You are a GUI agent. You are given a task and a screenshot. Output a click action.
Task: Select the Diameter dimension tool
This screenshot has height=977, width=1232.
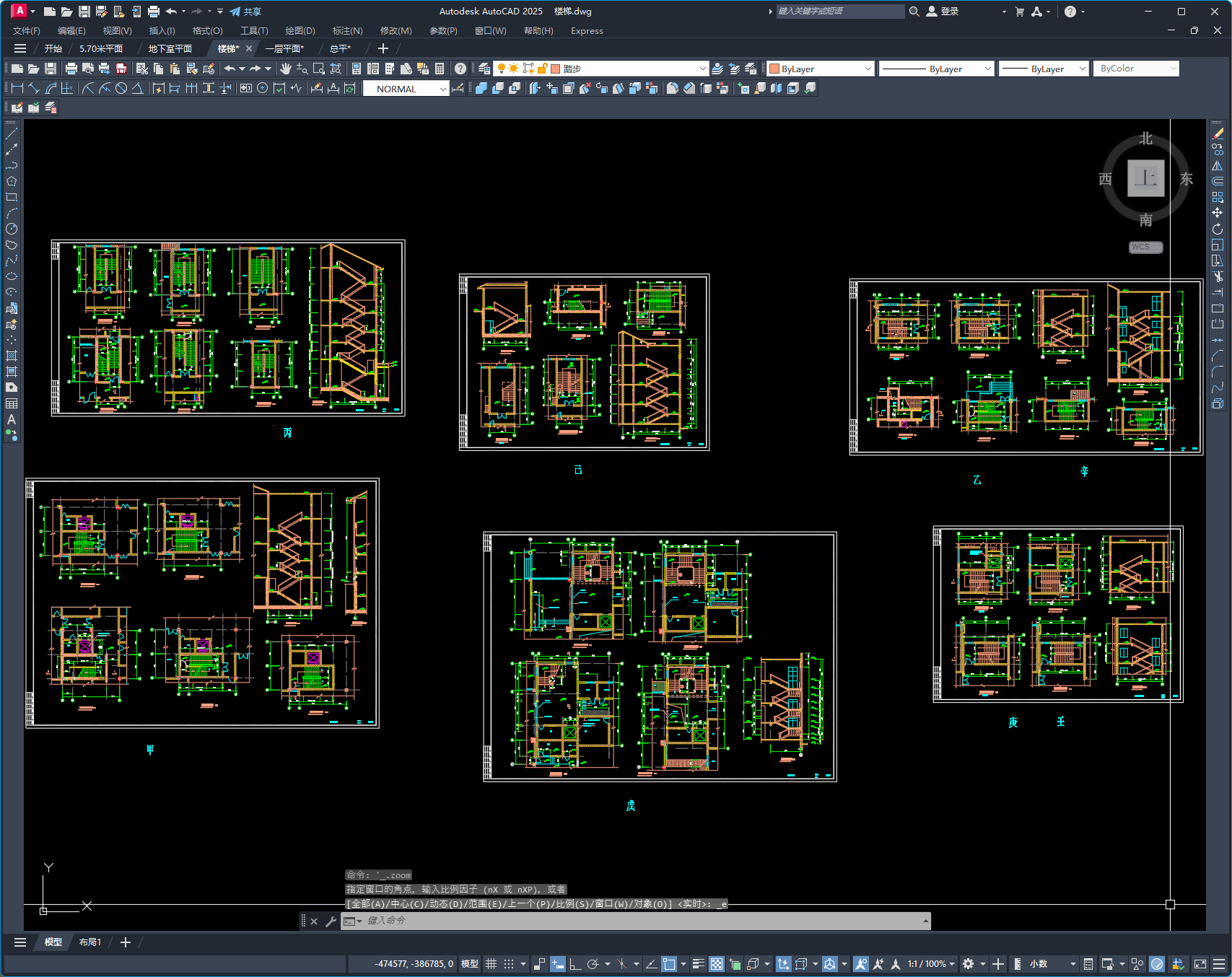click(x=121, y=88)
